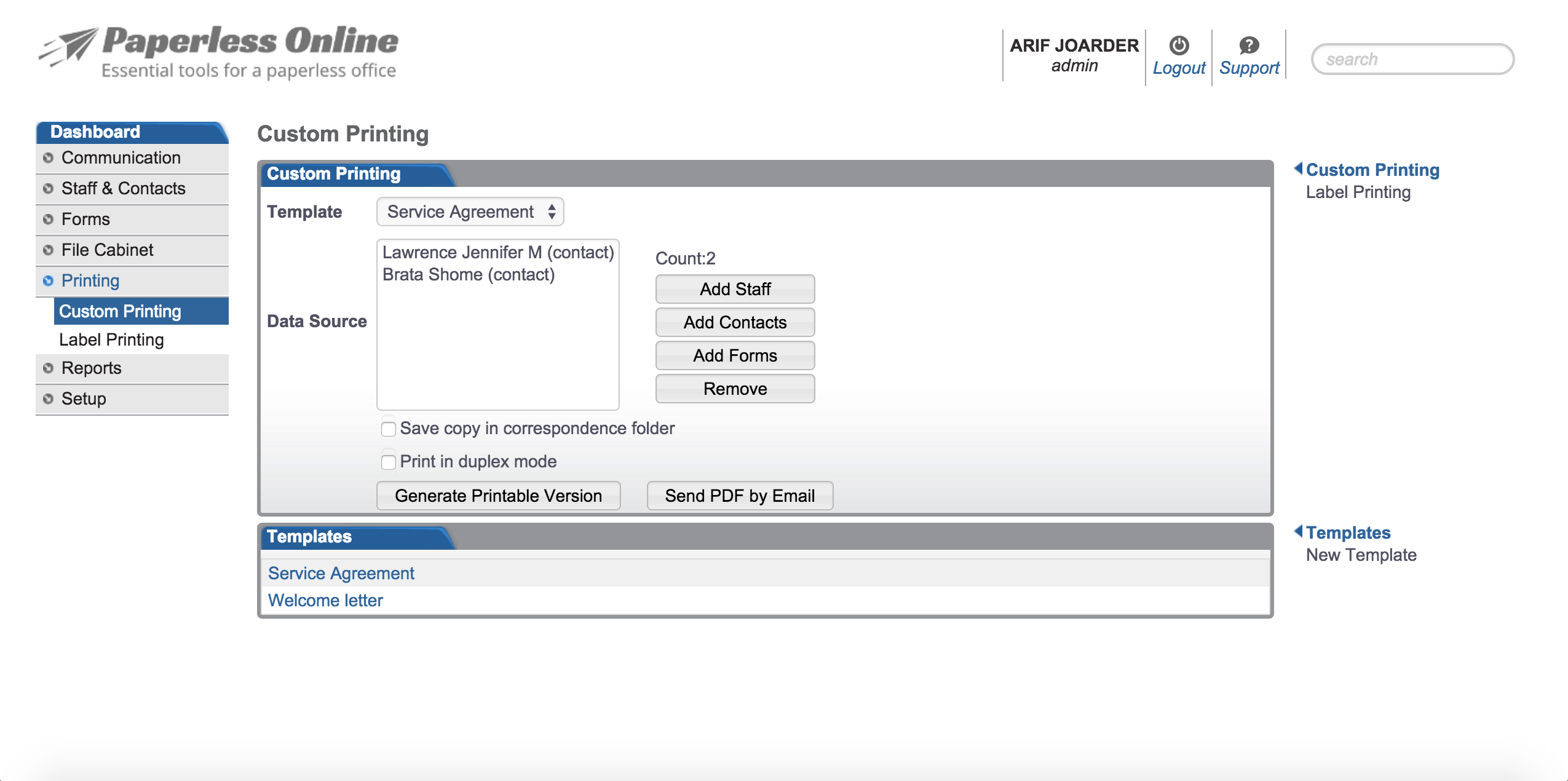Click the Support question mark icon
This screenshot has width=1568, height=781.
pos(1248,46)
